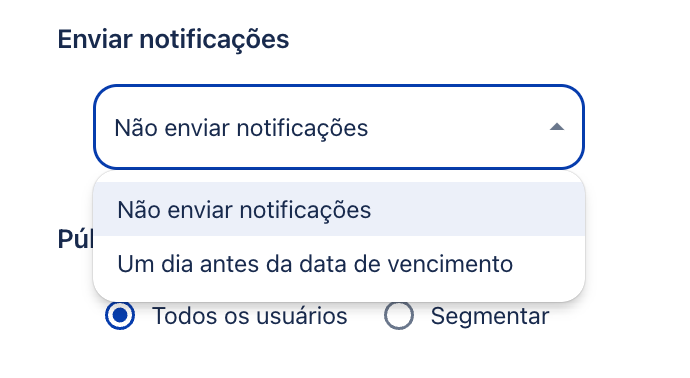Enable the 'Segmentar' radio button
The image size is (690, 378).
point(399,316)
